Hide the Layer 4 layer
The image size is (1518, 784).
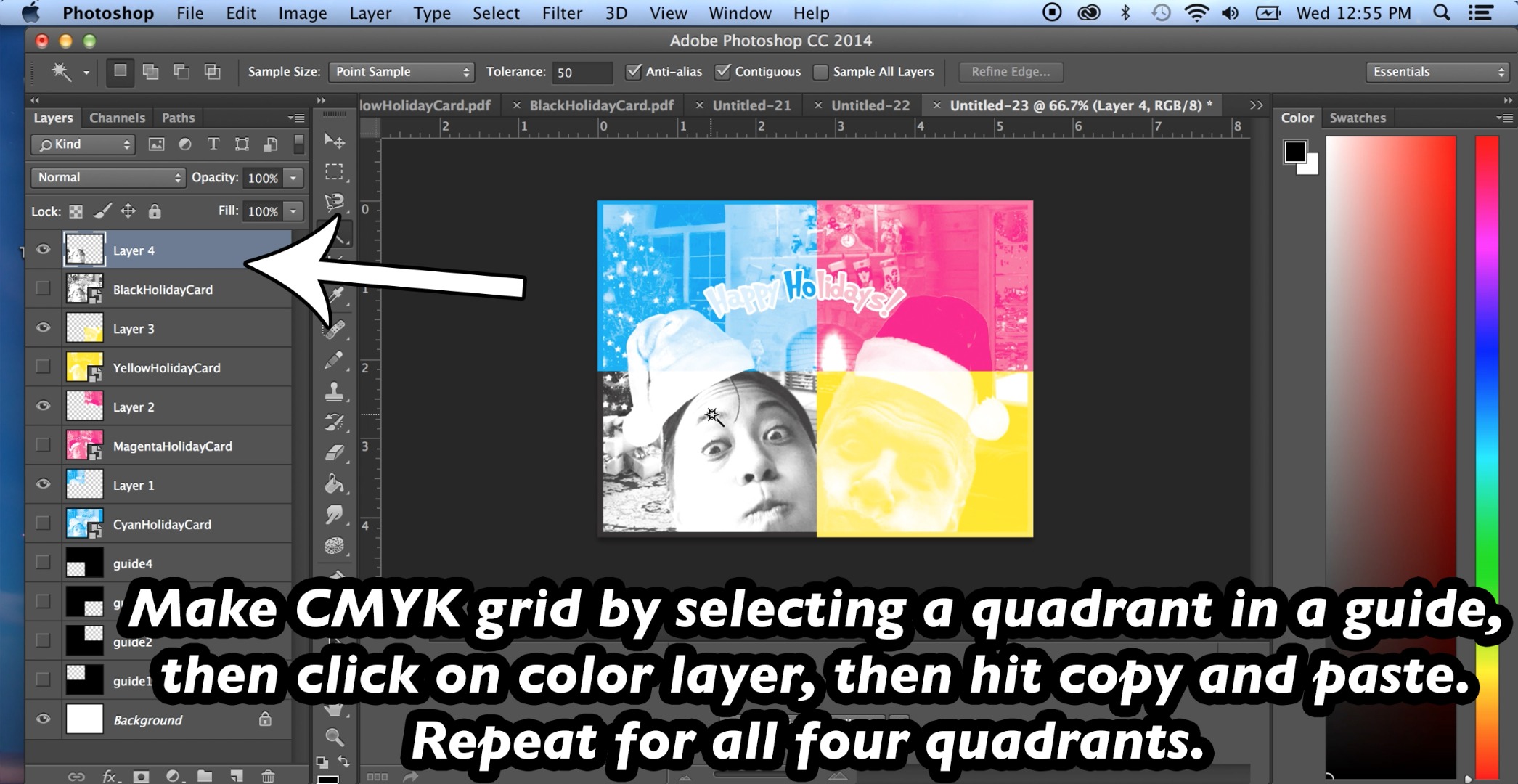44,250
